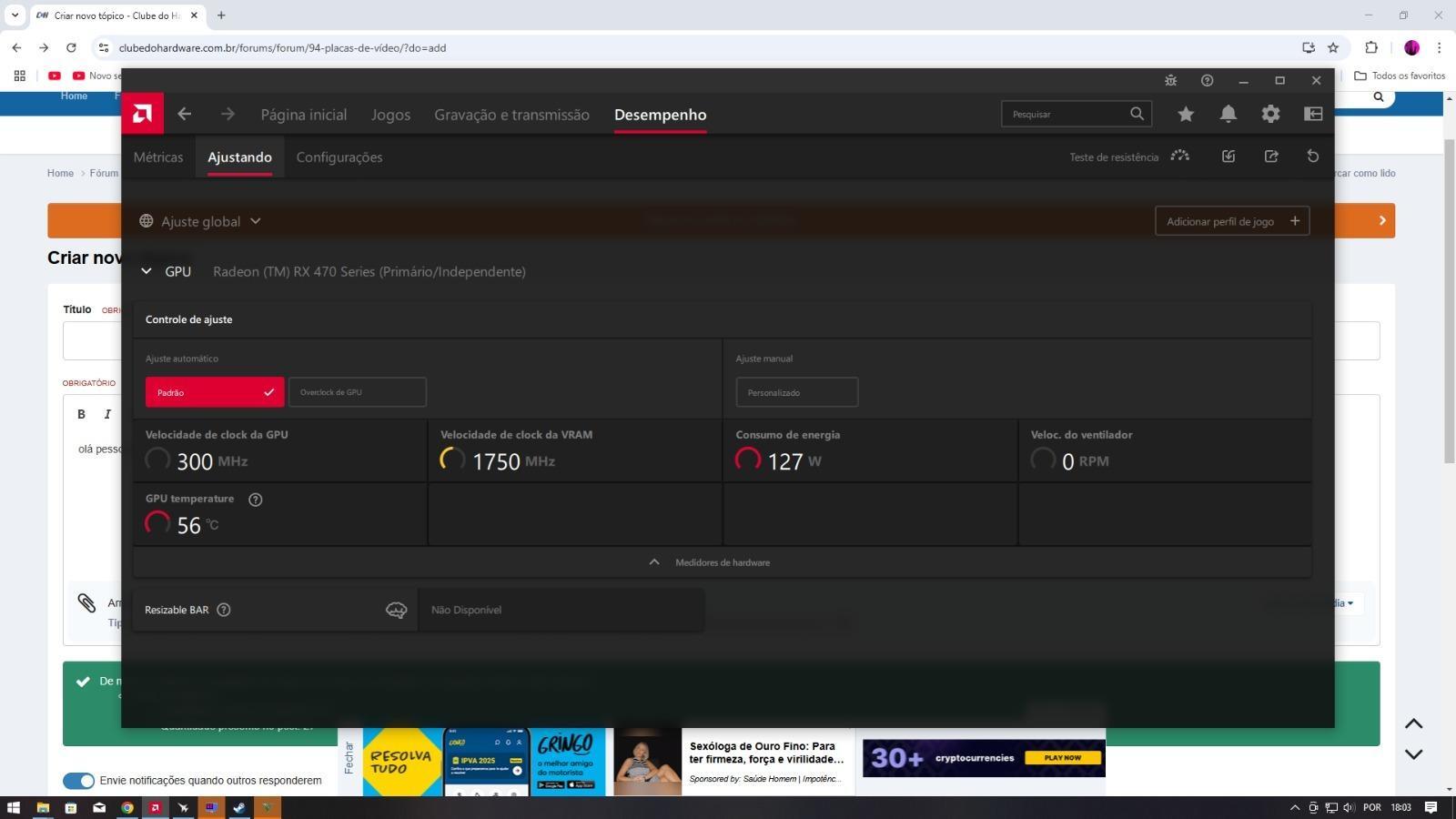Click the Mail app taskbar icon
1456x819 pixels.
pos(99,807)
